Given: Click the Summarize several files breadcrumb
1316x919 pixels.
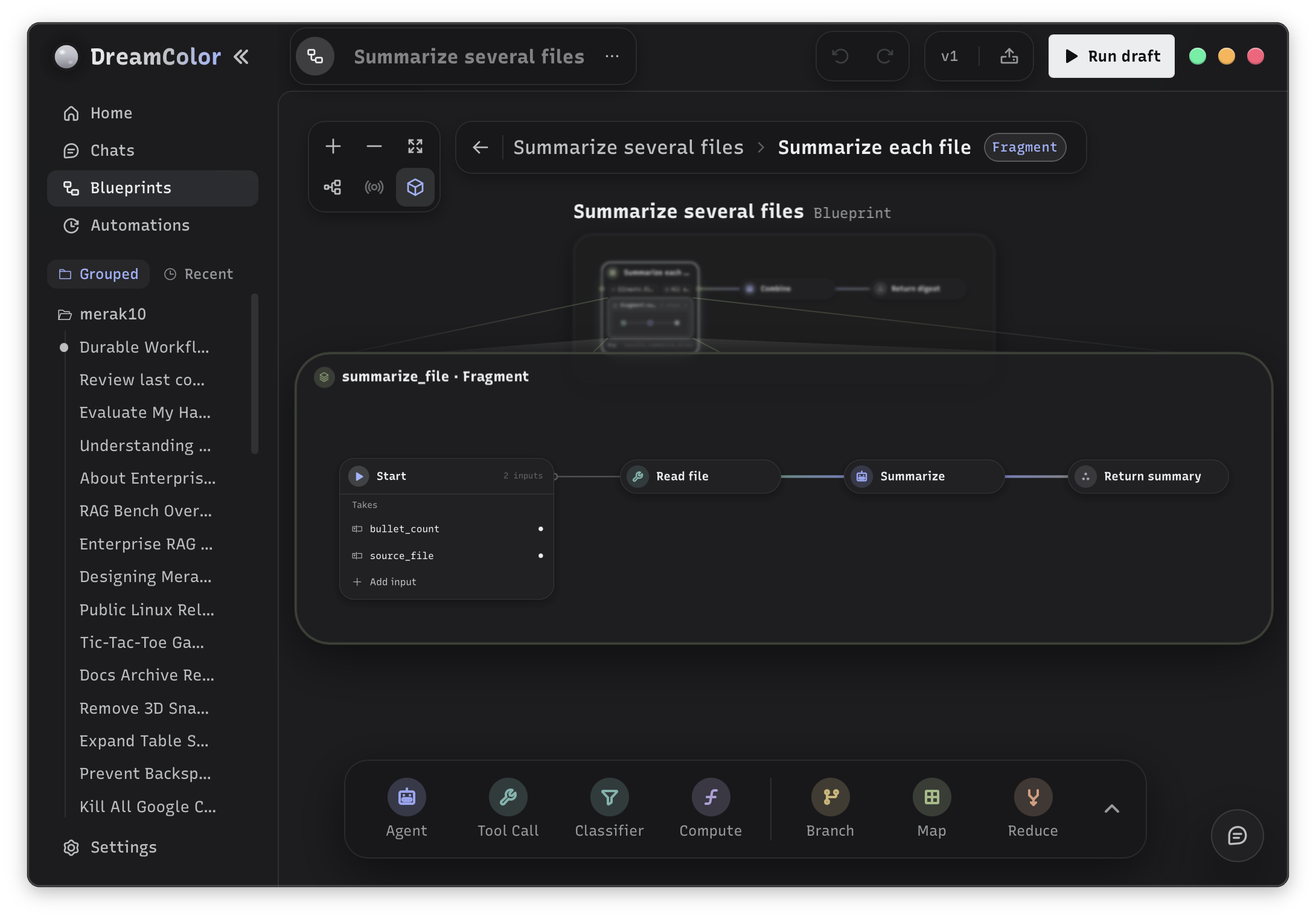Looking at the screenshot, I should [x=628, y=147].
